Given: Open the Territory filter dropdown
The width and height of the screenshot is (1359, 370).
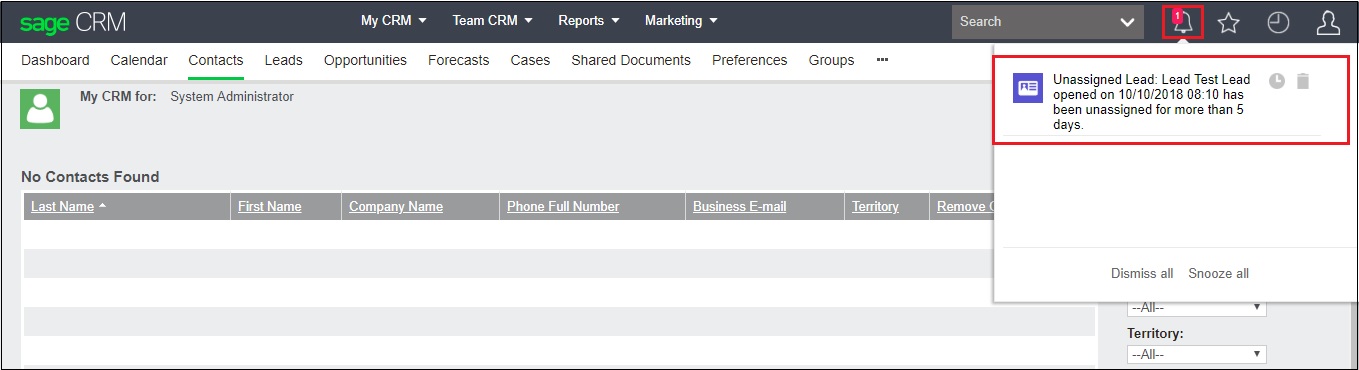Looking at the screenshot, I should click(x=1196, y=354).
